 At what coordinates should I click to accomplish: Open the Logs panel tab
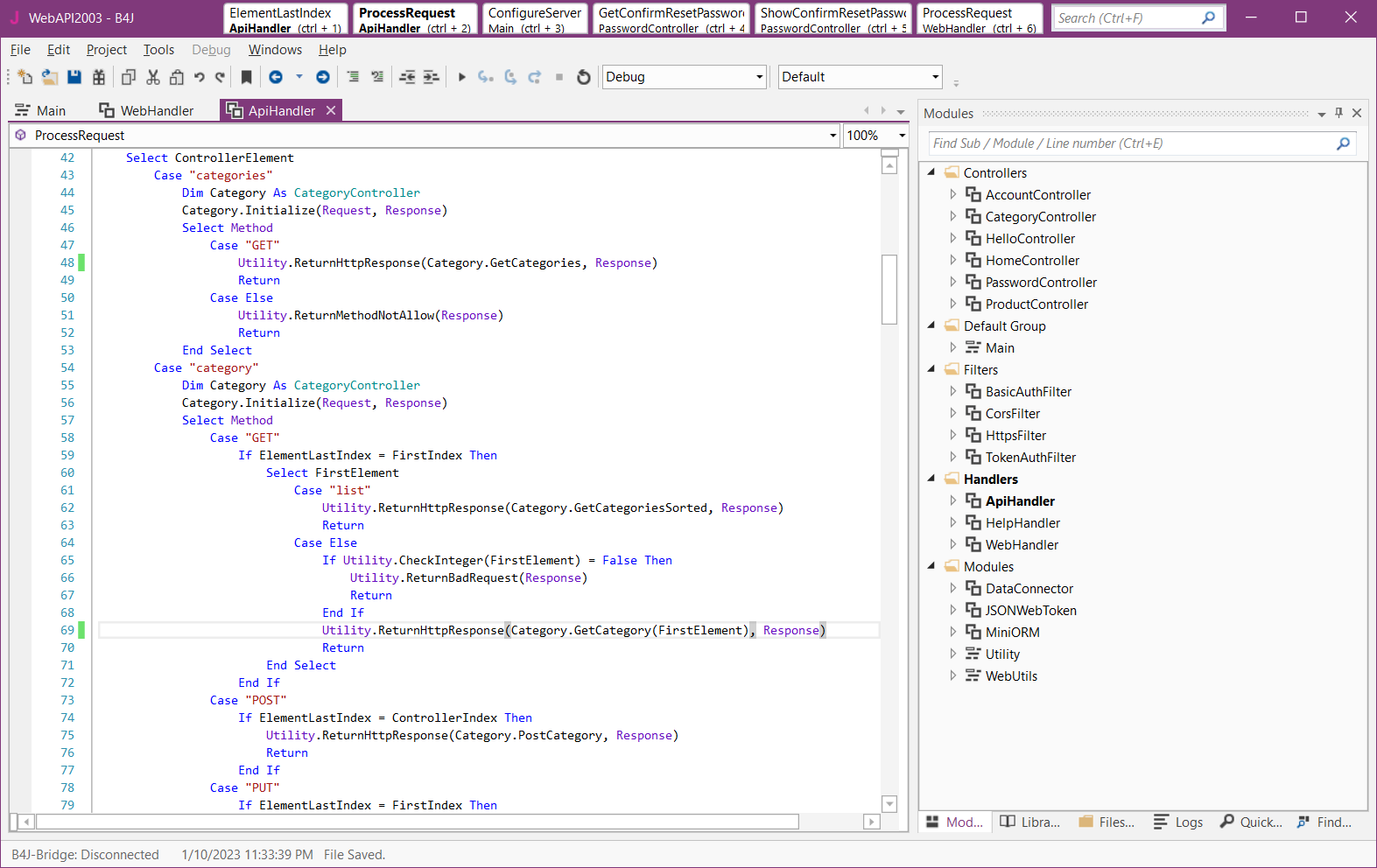1178,822
